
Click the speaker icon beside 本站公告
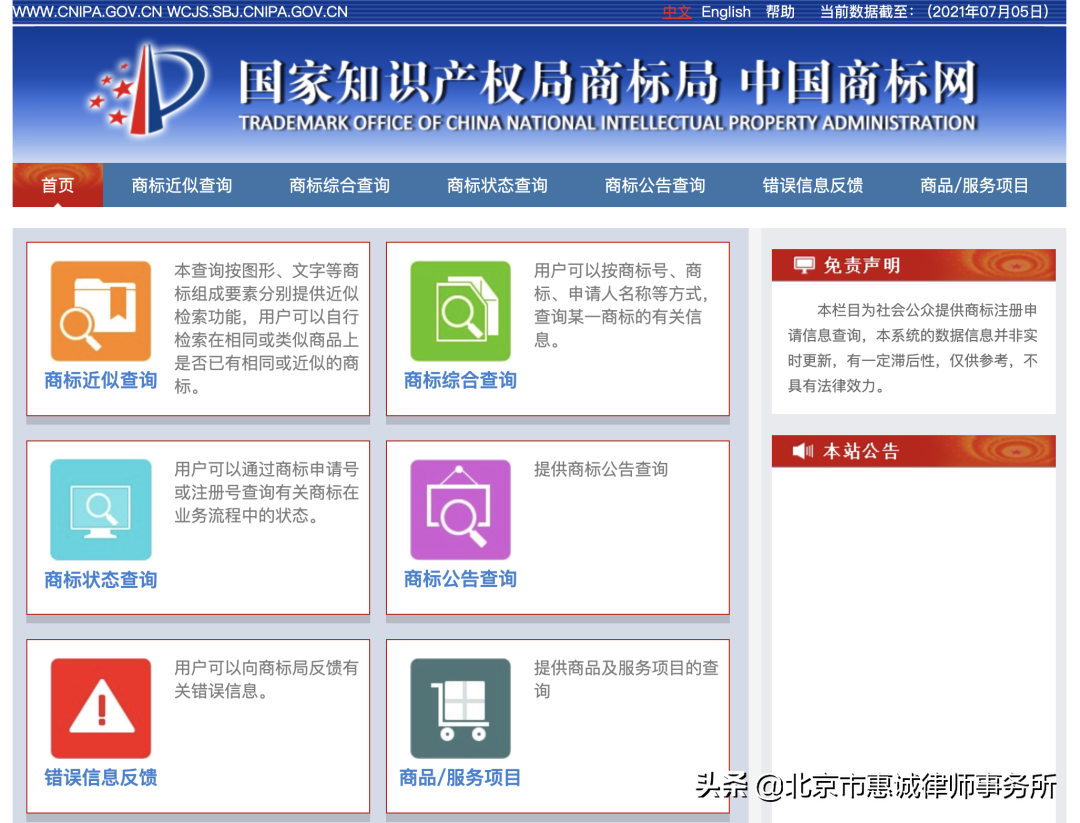(x=802, y=451)
